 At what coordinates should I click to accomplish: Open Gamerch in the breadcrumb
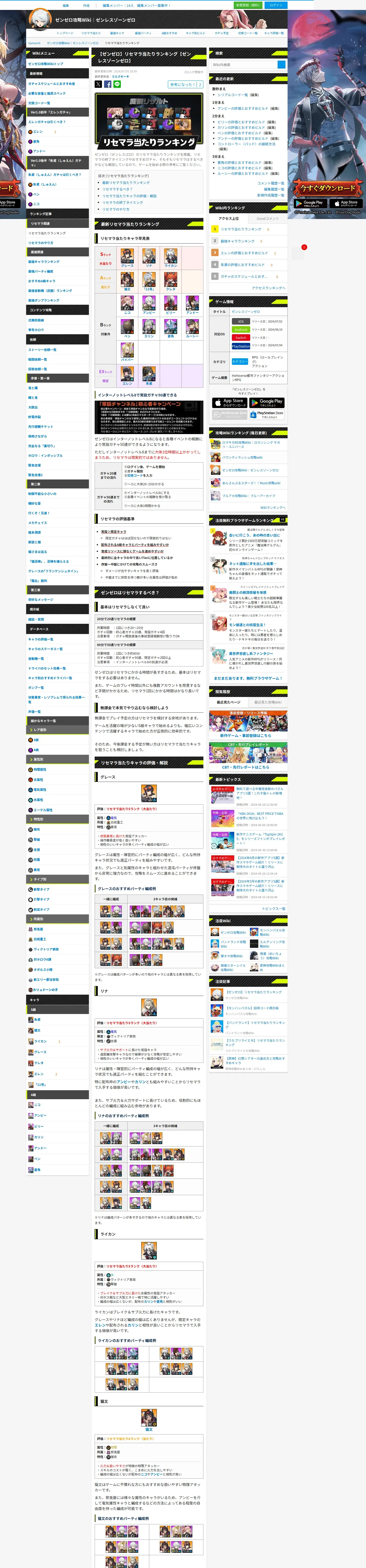(x=34, y=43)
